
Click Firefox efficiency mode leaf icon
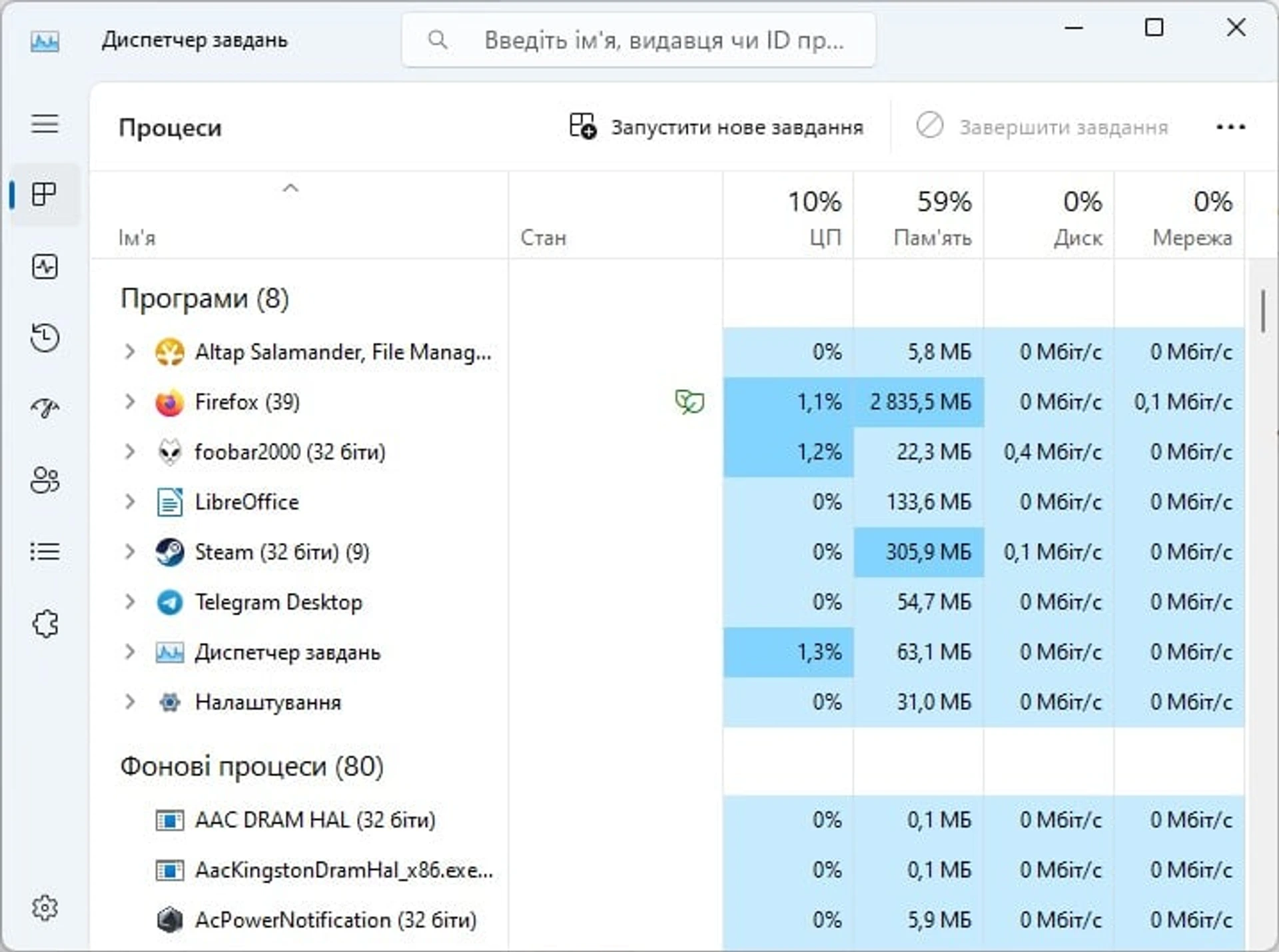tap(689, 402)
